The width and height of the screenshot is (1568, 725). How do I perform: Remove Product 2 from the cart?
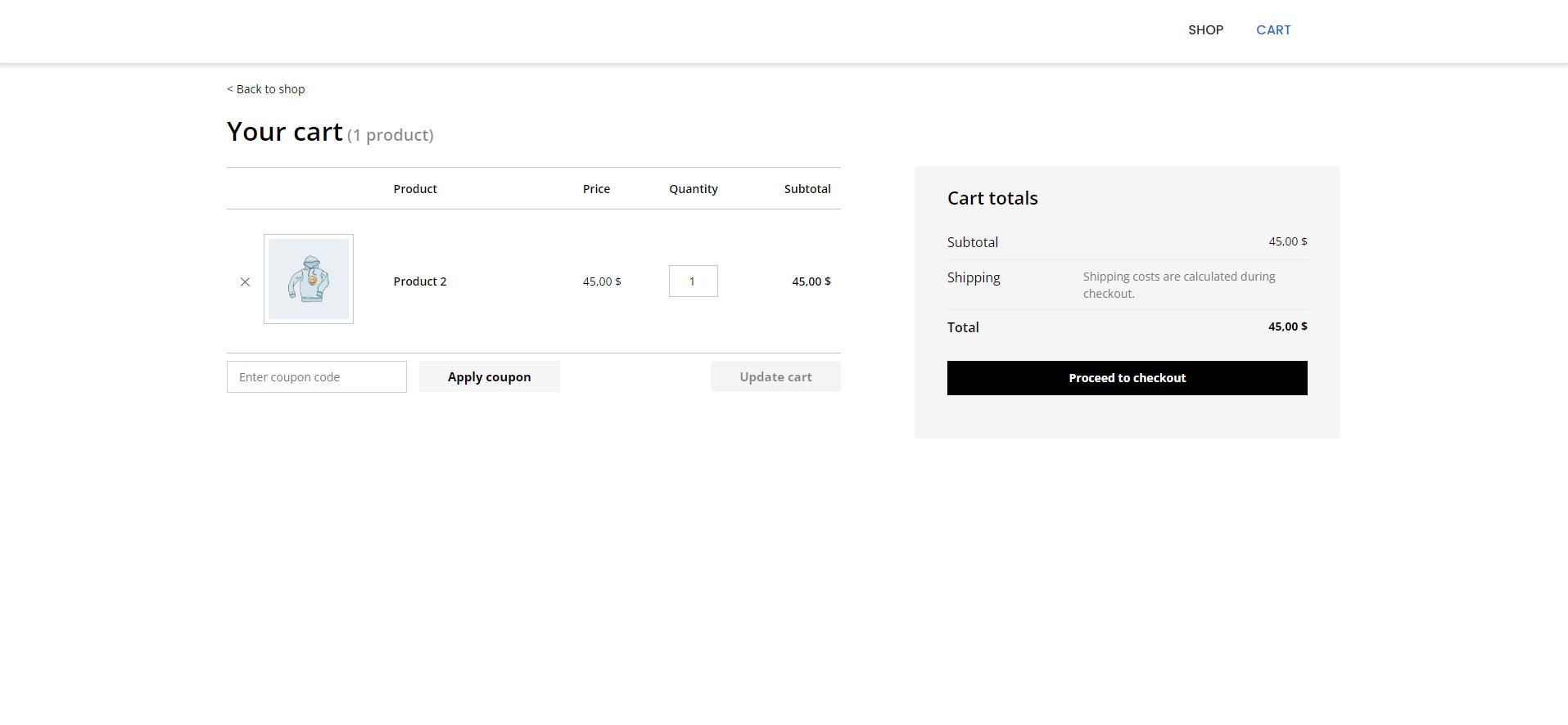[245, 281]
